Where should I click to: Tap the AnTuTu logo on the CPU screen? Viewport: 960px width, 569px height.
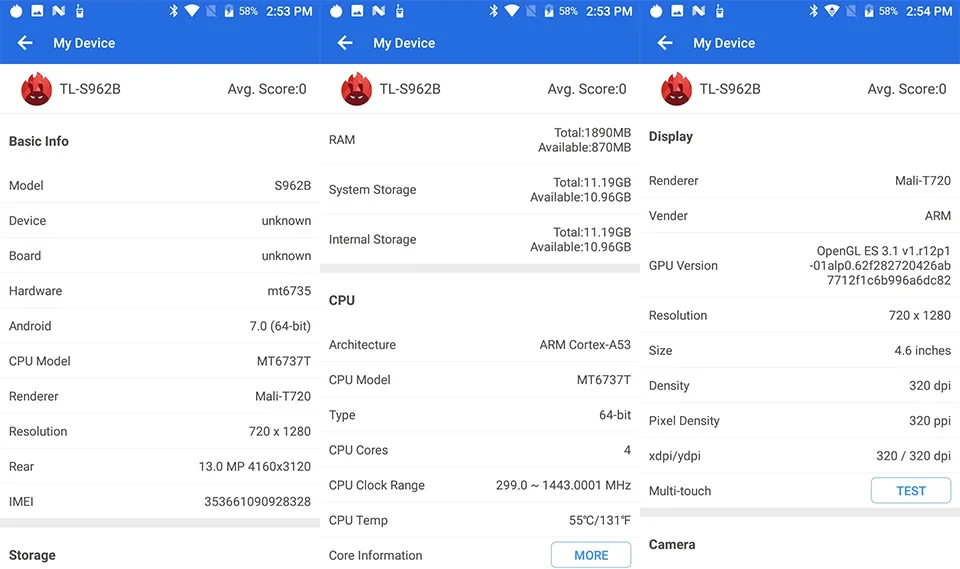pyautogui.click(x=356, y=89)
